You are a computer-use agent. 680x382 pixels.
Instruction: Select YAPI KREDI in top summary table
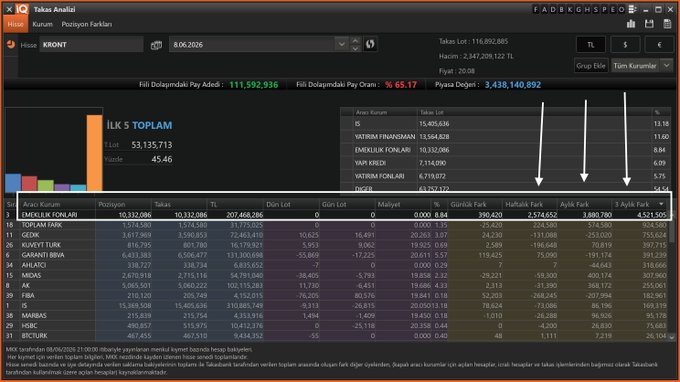(x=505, y=163)
